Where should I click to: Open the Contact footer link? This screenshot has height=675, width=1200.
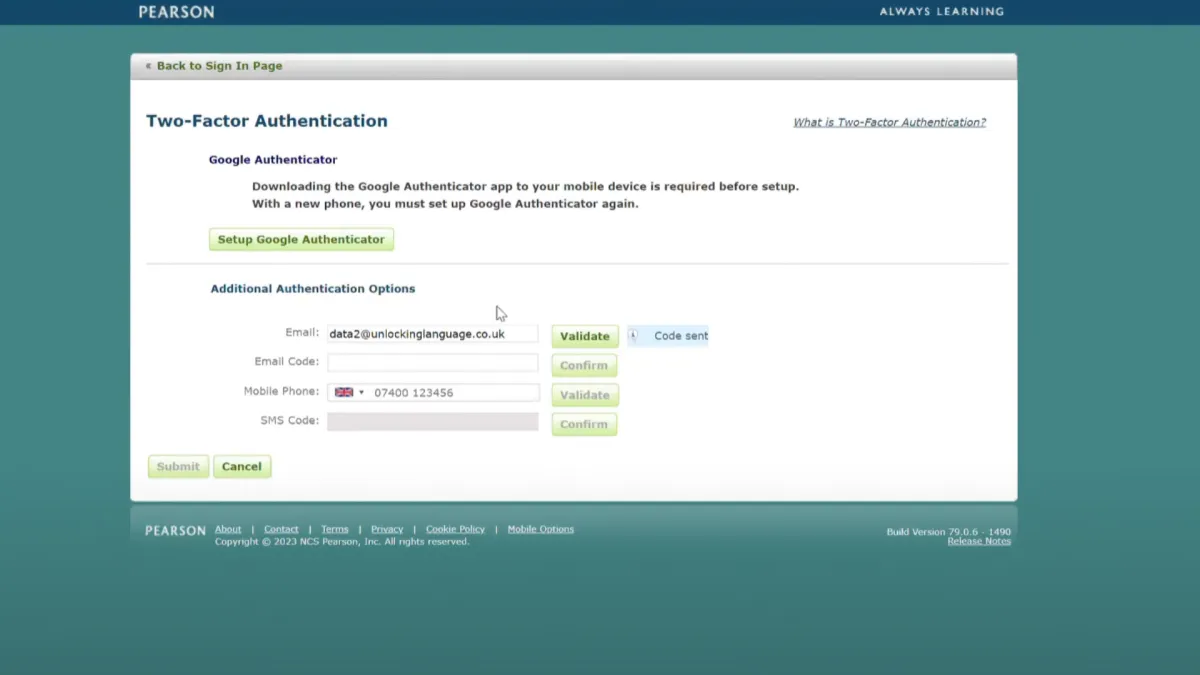[281, 529]
